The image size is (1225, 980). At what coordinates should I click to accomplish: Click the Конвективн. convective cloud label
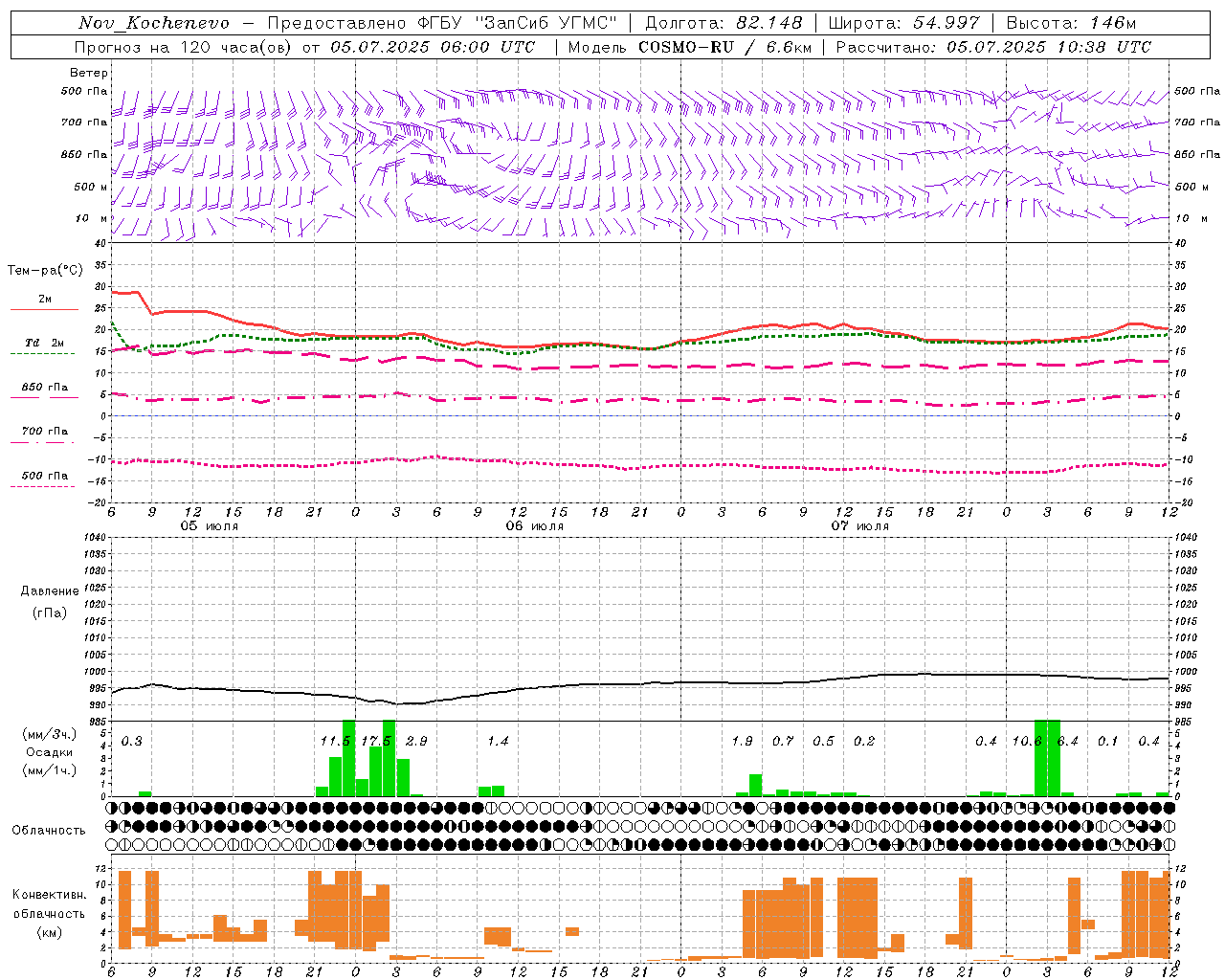[49, 895]
